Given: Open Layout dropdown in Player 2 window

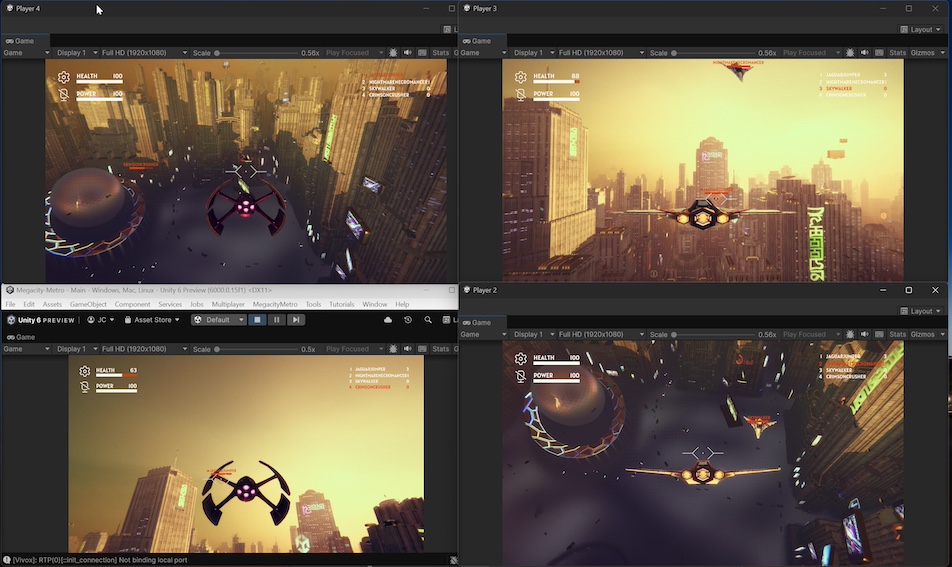Looking at the screenshot, I should click(x=923, y=311).
